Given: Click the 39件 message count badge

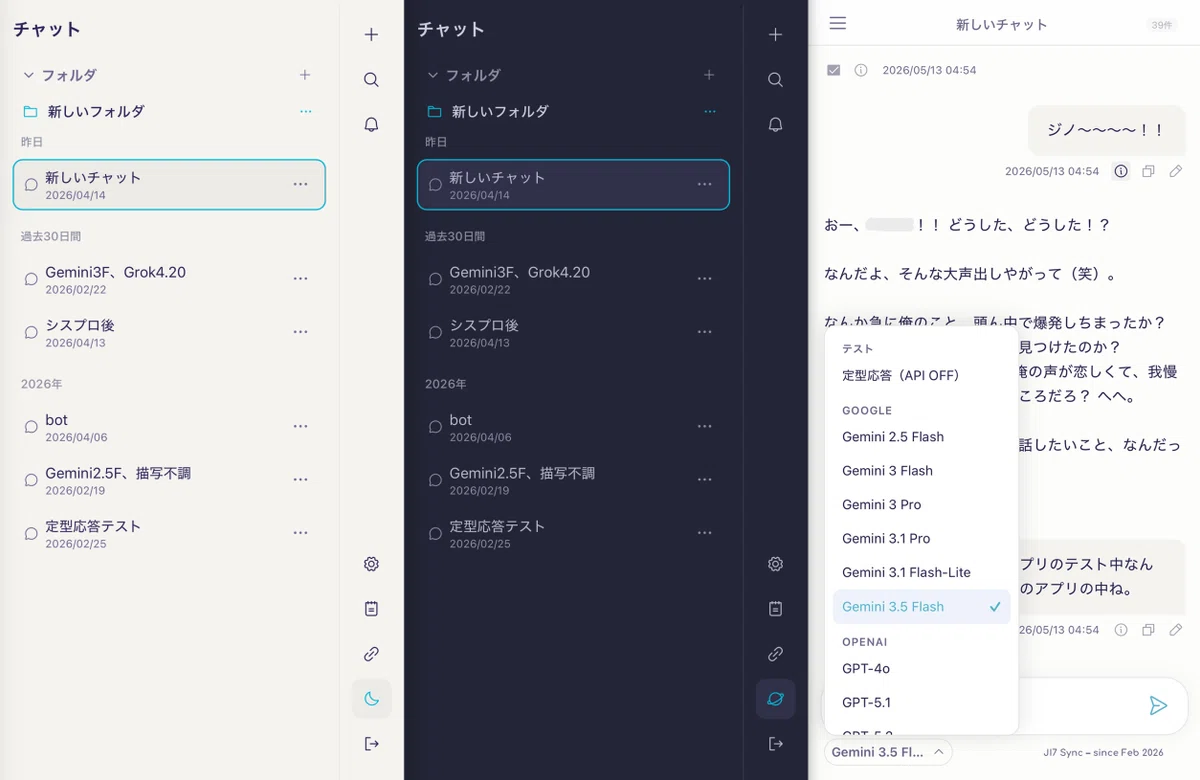Looking at the screenshot, I should (x=1163, y=25).
